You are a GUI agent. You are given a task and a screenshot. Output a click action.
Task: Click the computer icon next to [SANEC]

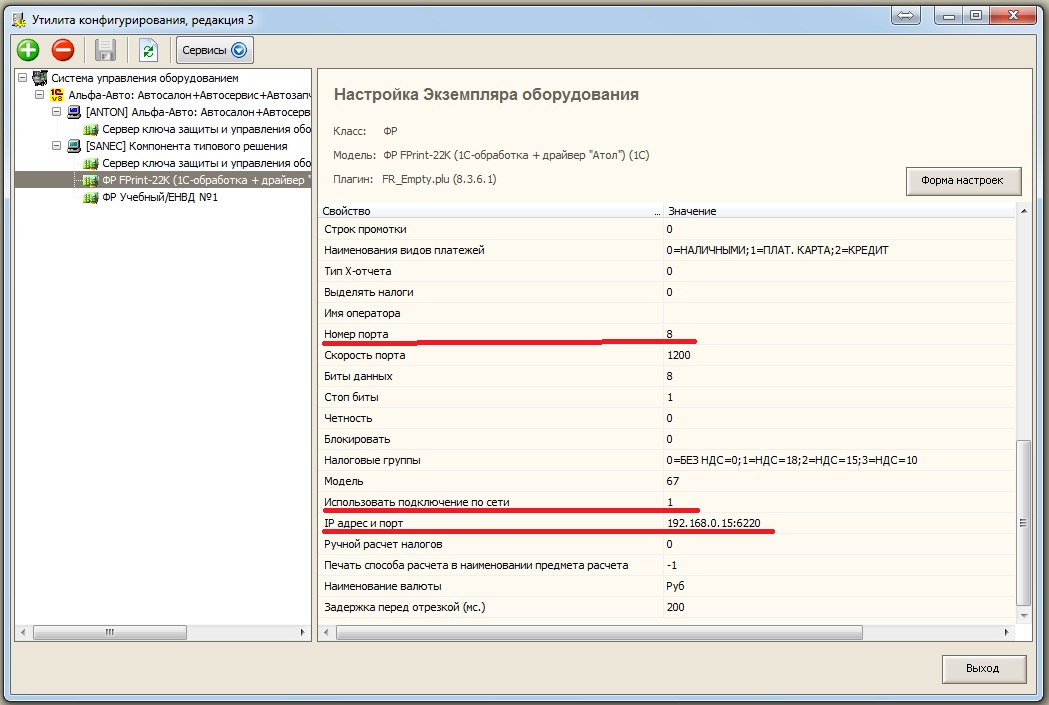point(74,146)
